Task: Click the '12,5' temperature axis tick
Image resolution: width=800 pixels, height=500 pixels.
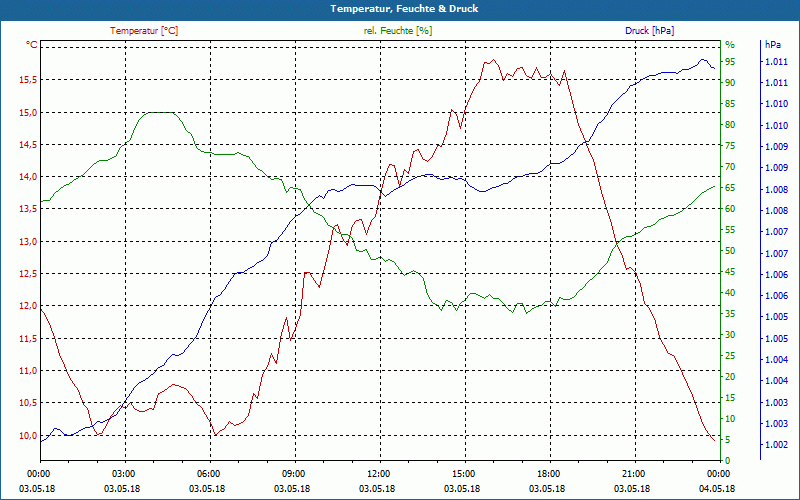Action: tap(28, 273)
